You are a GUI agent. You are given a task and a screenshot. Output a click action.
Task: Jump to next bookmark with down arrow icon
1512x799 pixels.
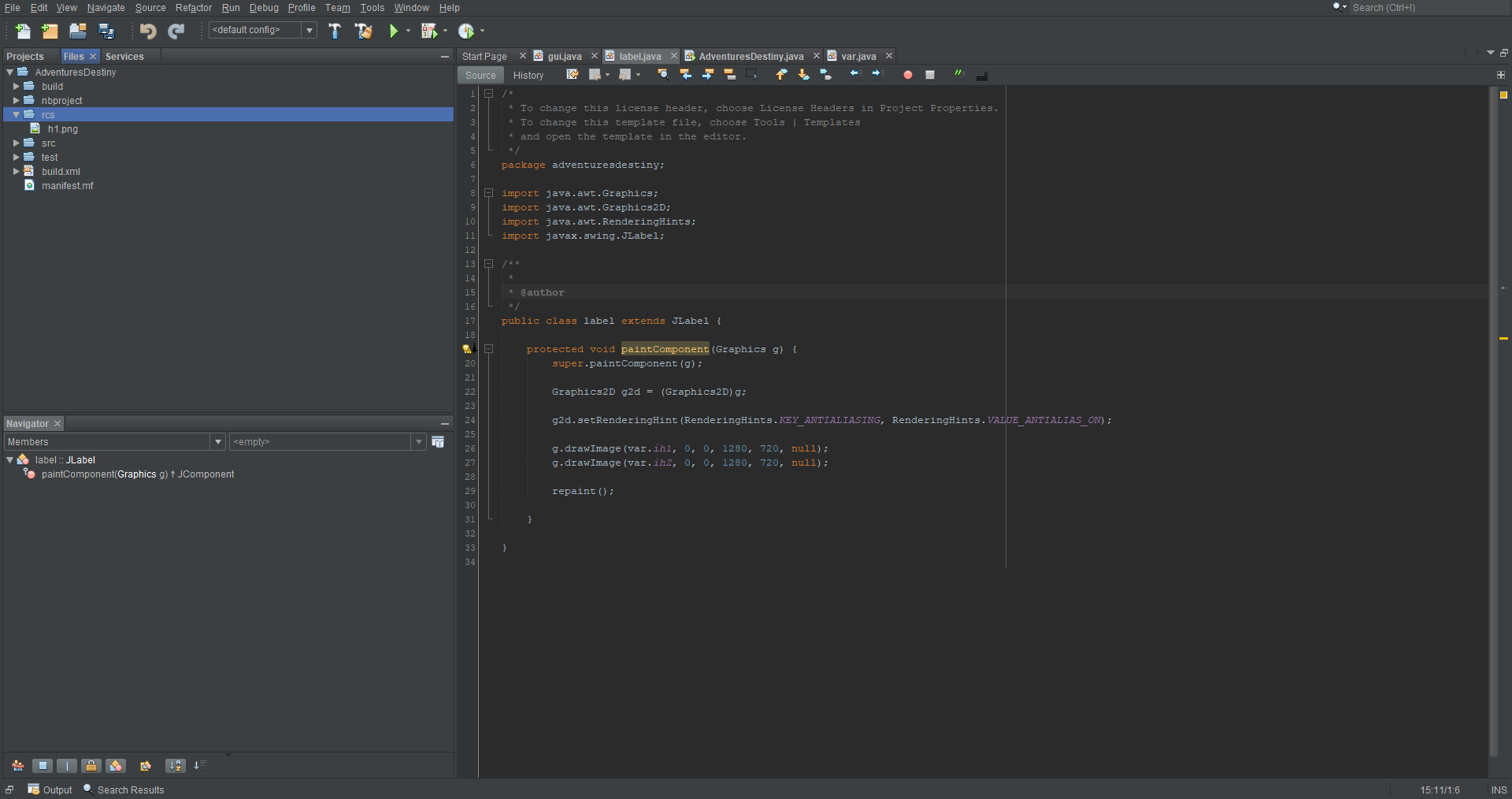click(803, 74)
